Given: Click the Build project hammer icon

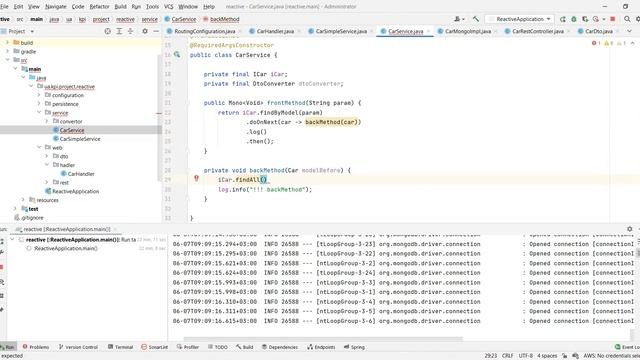Looking at the screenshot, I should [476, 19].
